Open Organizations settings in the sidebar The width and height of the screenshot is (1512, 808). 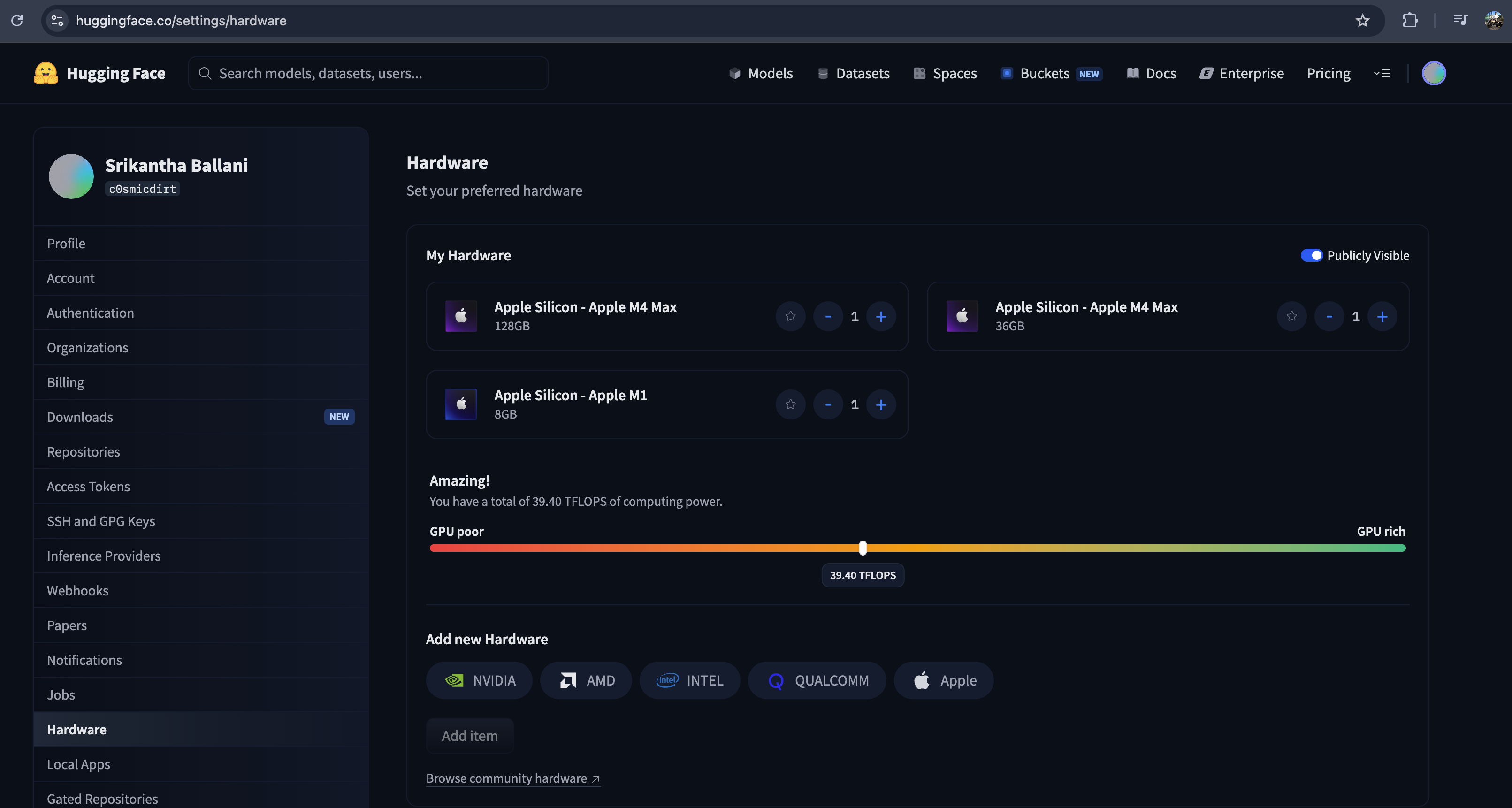coord(201,347)
